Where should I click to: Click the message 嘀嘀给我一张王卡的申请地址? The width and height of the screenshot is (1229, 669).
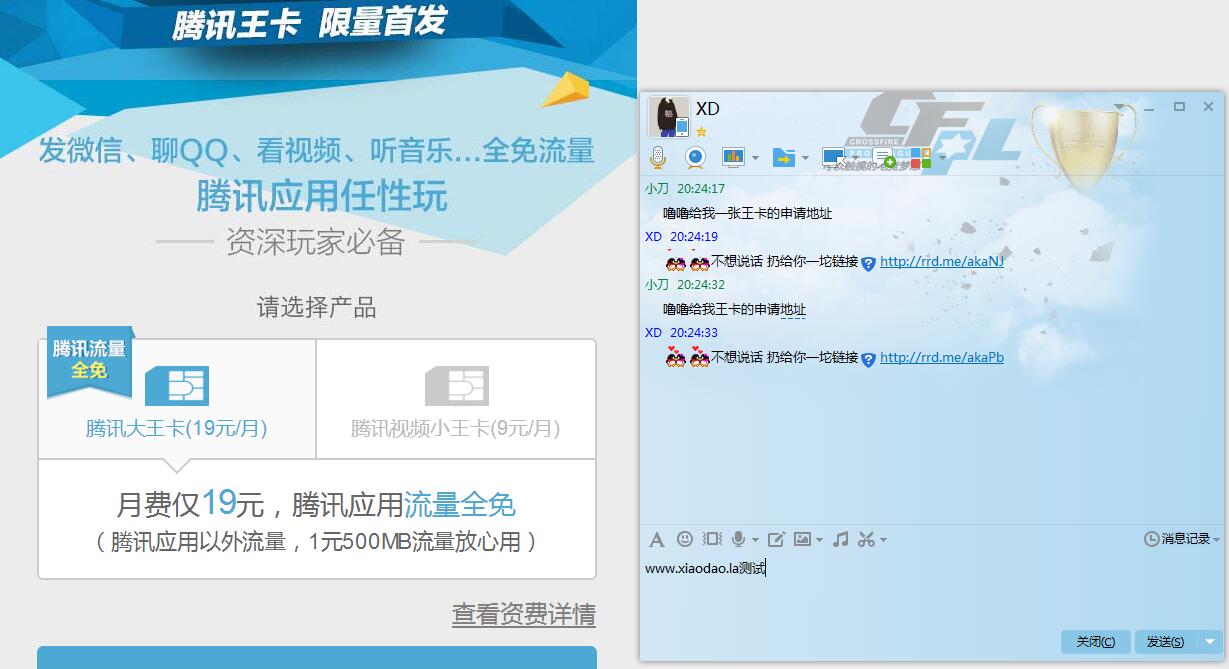tap(747, 213)
